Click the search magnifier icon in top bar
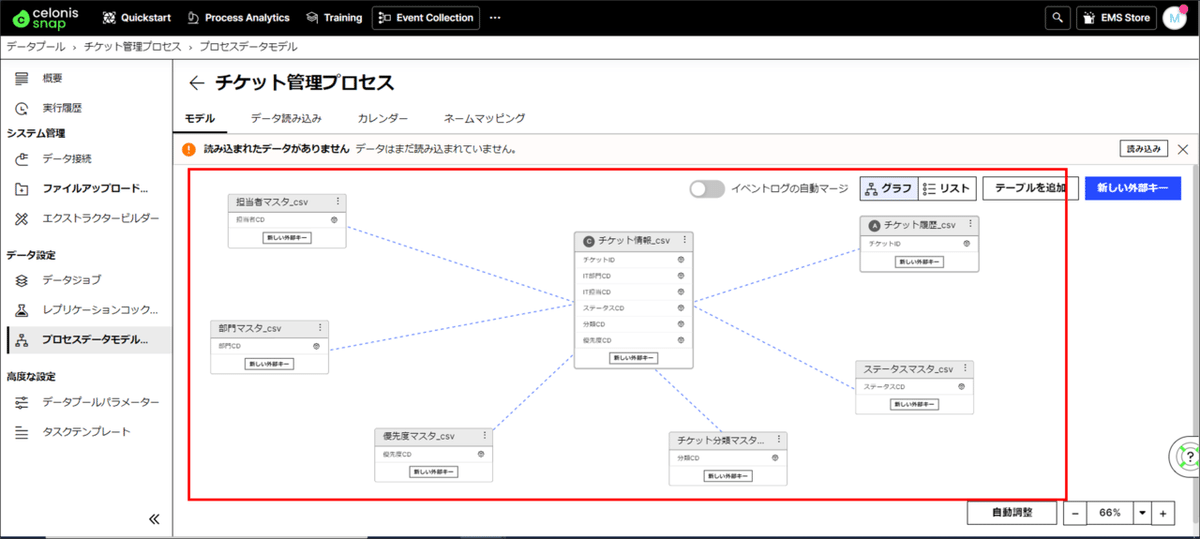Image resolution: width=1200 pixels, height=539 pixels. click(x=1057, y=18)
